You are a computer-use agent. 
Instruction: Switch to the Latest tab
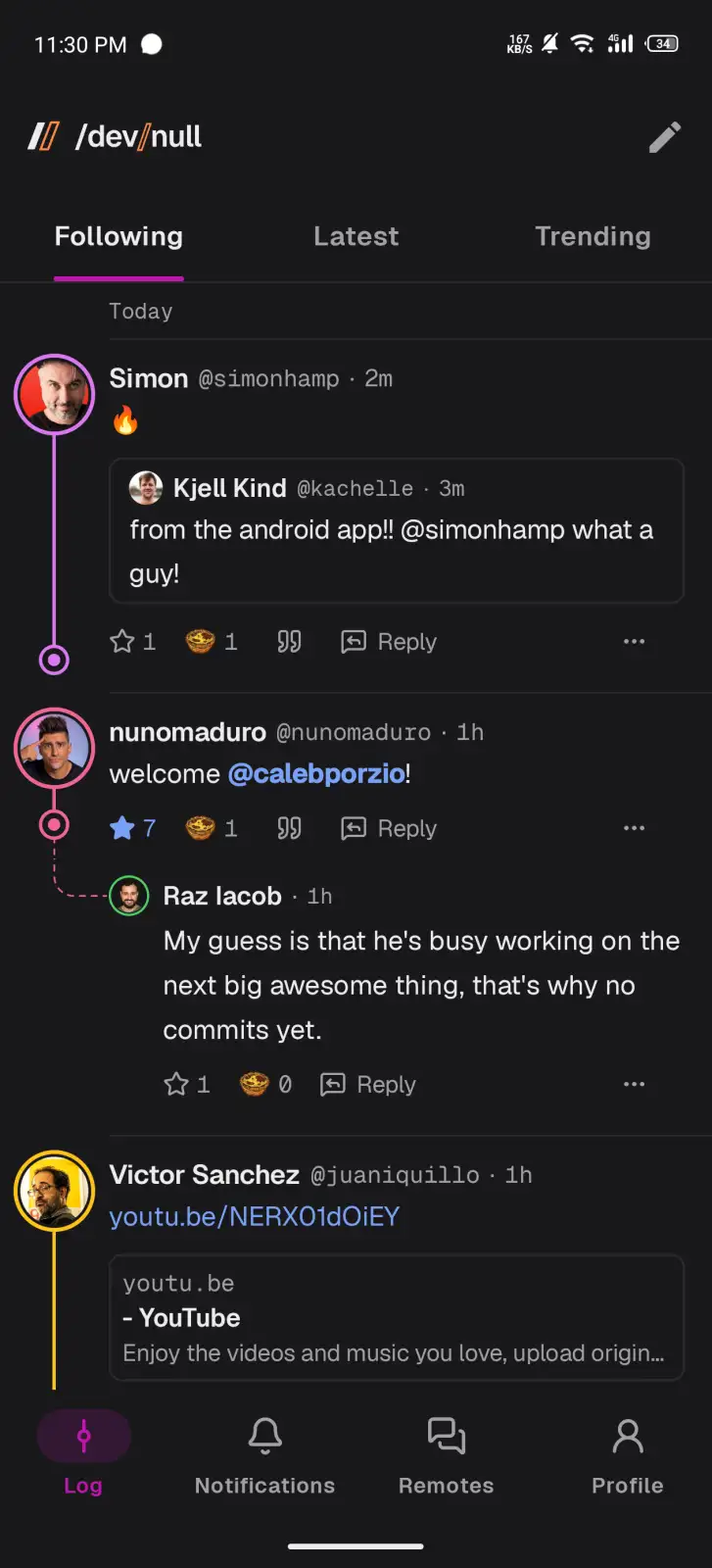pyautogui.click(x=356, y=236)
